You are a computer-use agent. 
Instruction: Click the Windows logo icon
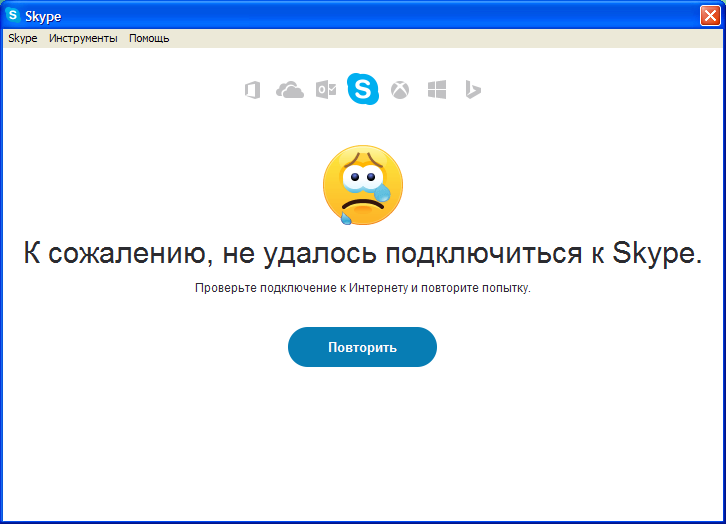coord(437,90)
